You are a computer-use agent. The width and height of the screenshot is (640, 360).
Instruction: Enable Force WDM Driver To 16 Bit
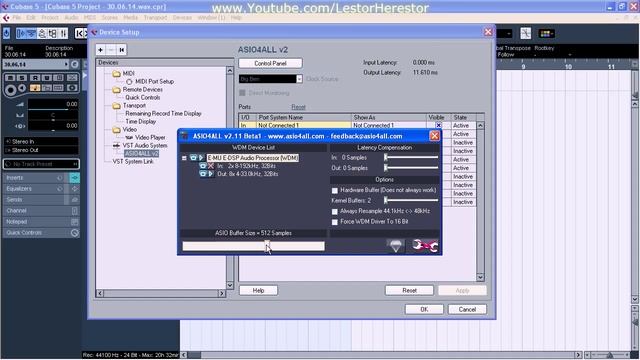click(x=335, y=222)
